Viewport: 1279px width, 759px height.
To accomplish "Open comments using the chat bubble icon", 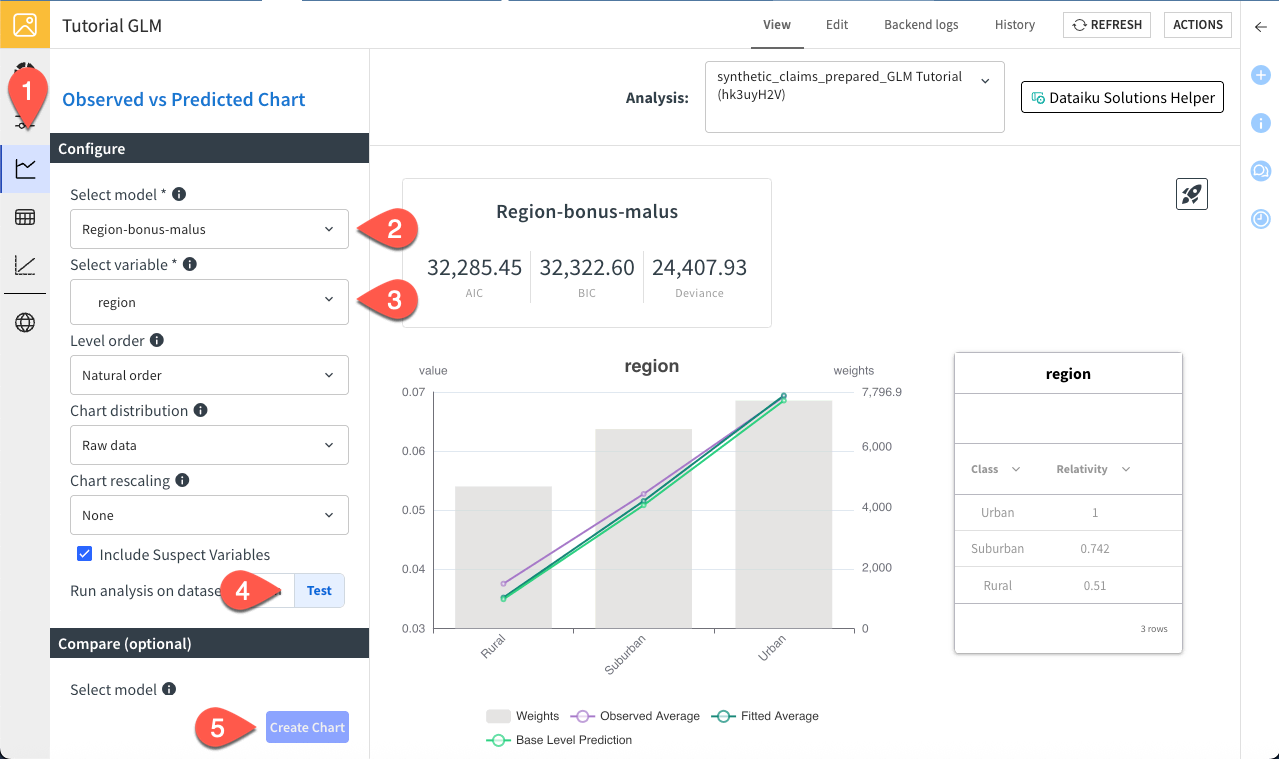I will click(1260, 171).
